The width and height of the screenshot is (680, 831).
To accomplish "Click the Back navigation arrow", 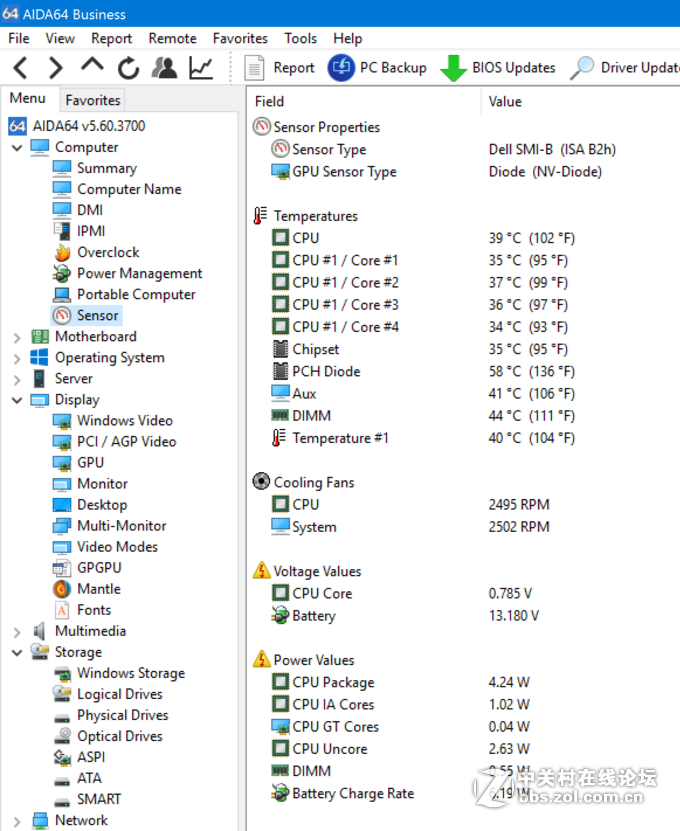I will (x=21, y=68).
